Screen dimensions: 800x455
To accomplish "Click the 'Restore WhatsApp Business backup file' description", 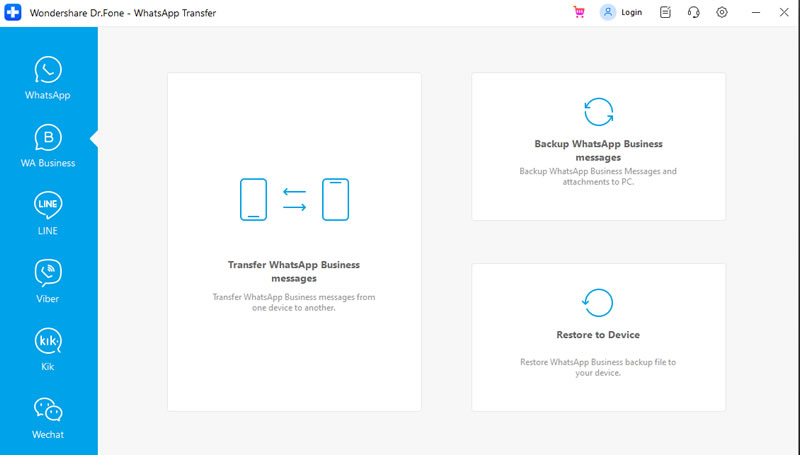I will 598,367.
